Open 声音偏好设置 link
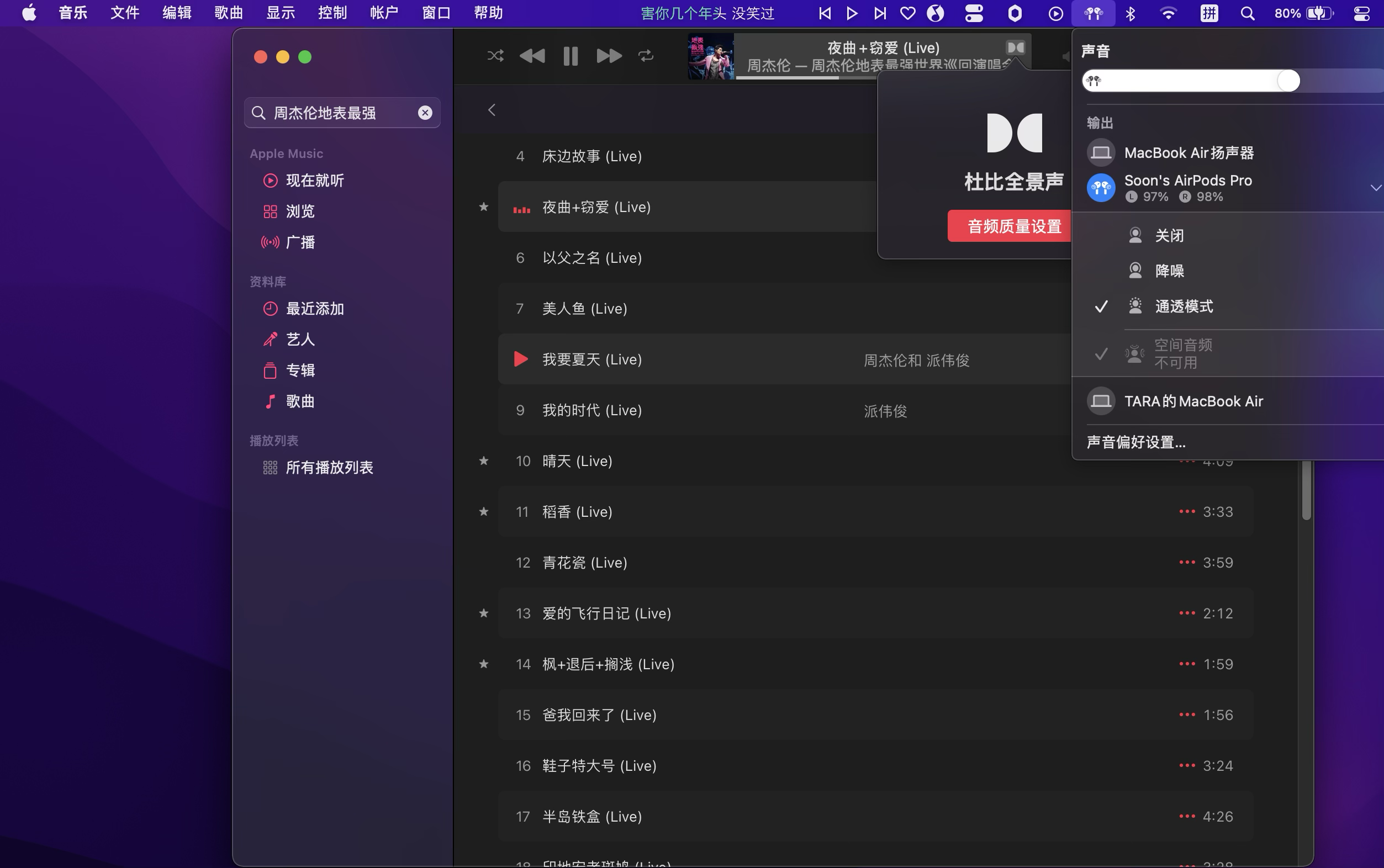This screenshot has width=1384, height=868. [1135, 442]
